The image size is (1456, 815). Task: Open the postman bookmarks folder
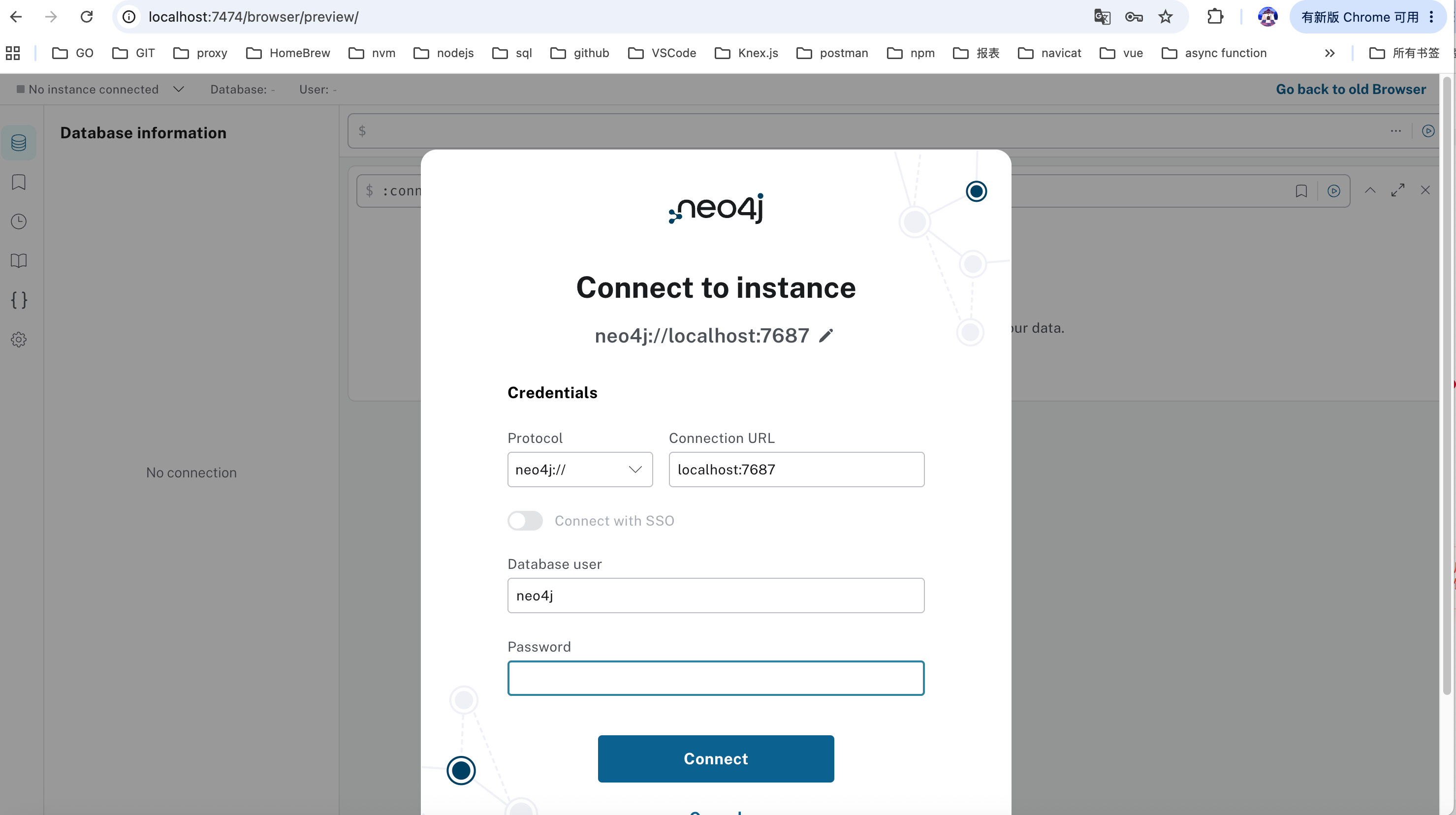pos(832,53)
